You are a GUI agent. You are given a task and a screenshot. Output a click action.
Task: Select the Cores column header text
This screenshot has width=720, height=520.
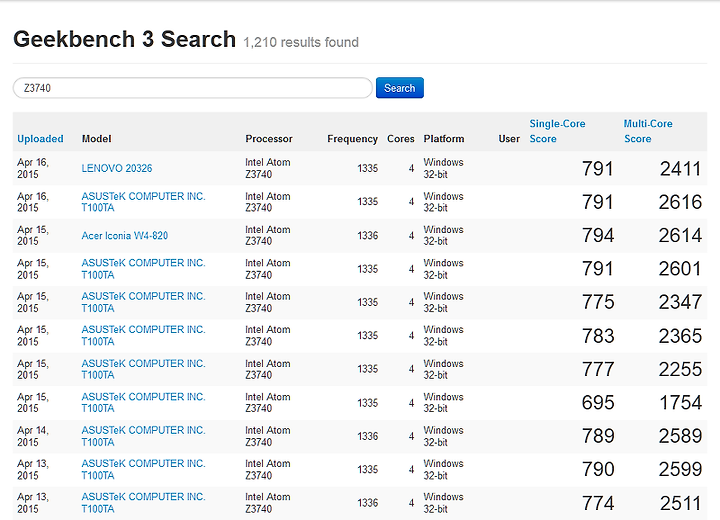(x=400, y=139)
